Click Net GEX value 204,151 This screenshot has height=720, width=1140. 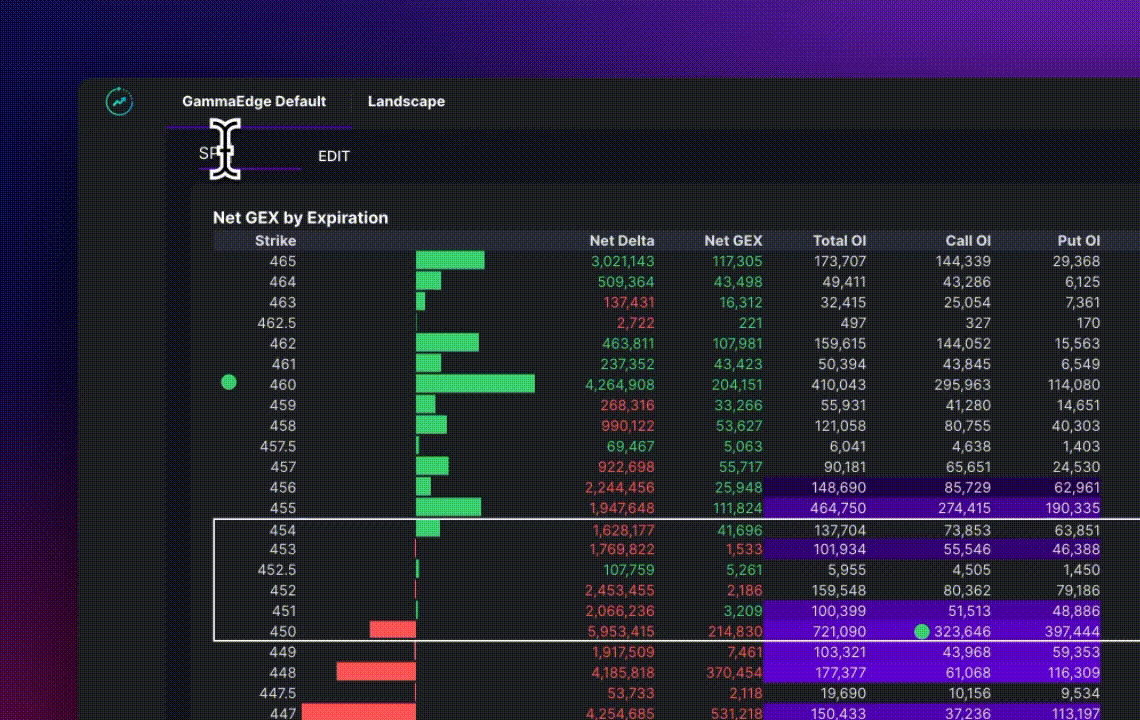737,385
